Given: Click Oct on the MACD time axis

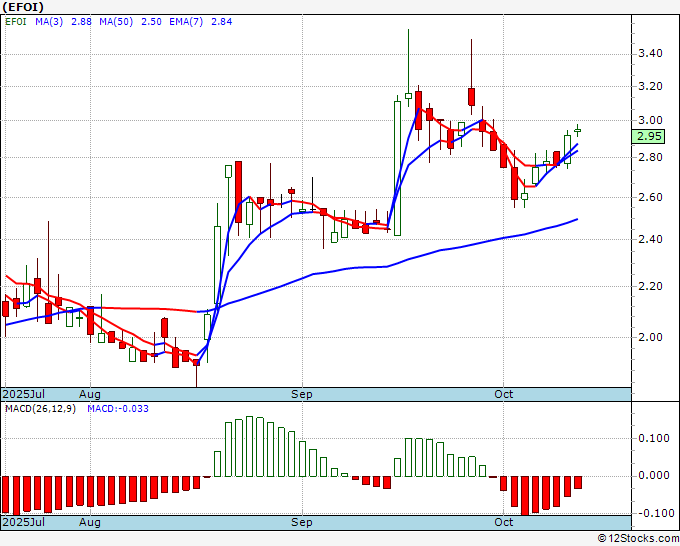Looking at the screenshot, I should pos(503,522).
